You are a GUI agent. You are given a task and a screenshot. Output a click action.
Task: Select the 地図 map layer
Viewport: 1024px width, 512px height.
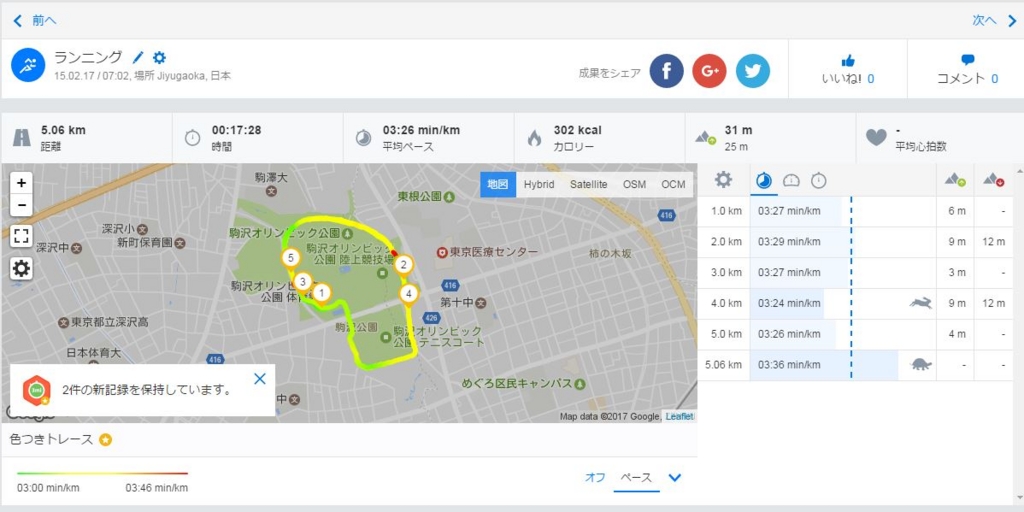[498, 185]
